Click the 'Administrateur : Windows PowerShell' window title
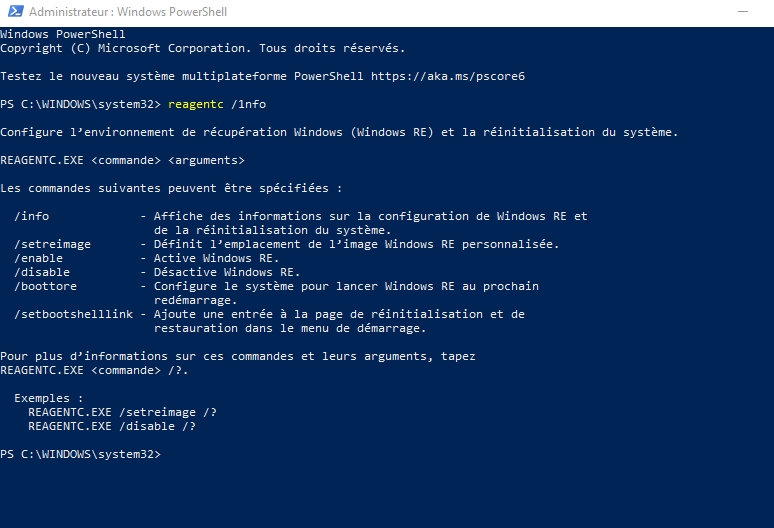Screen dimensions: 774x528 pyautogui.click(x=113, y=13)
